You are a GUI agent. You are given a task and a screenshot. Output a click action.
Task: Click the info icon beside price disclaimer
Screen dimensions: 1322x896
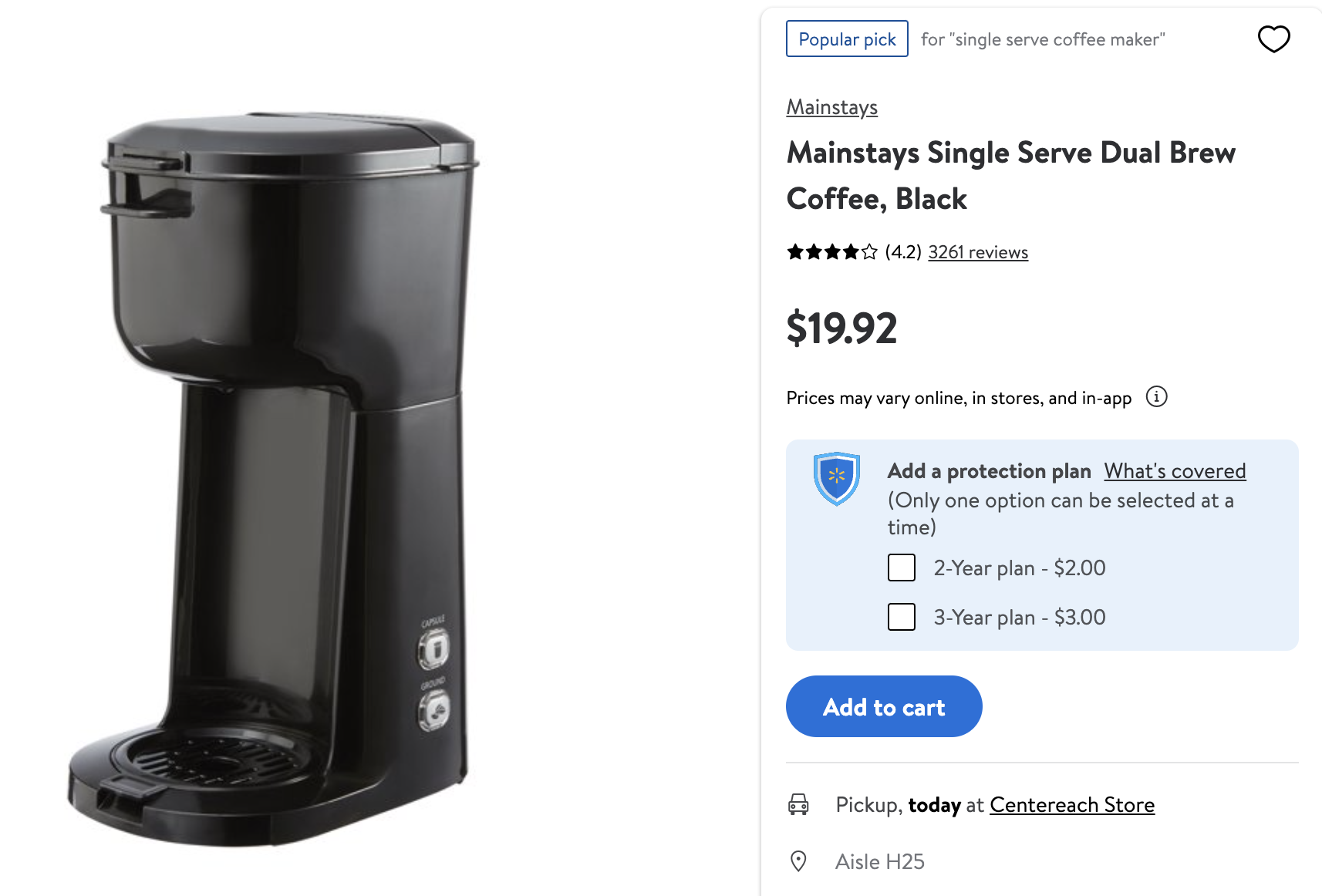[x=1156, y=397]
